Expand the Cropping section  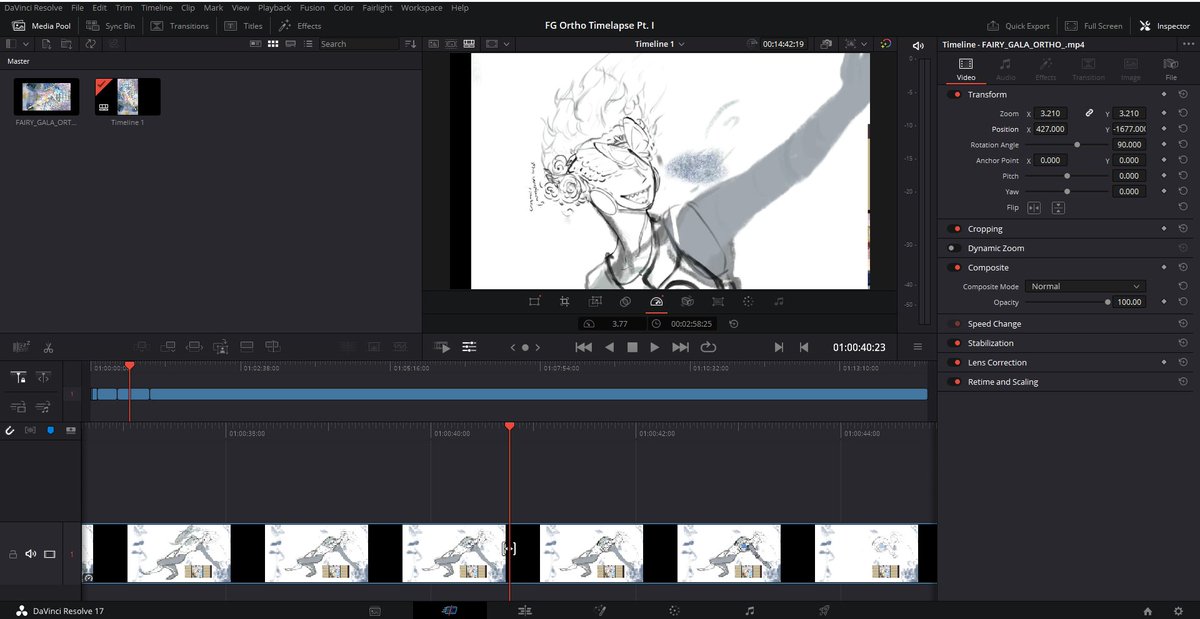coord(985,229)
